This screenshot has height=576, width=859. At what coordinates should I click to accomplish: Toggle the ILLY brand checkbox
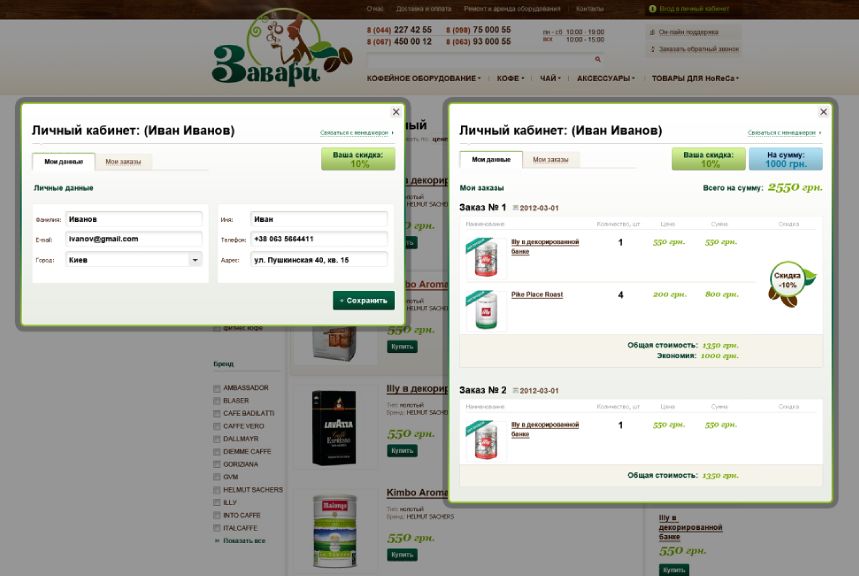[x=217, y=503]
